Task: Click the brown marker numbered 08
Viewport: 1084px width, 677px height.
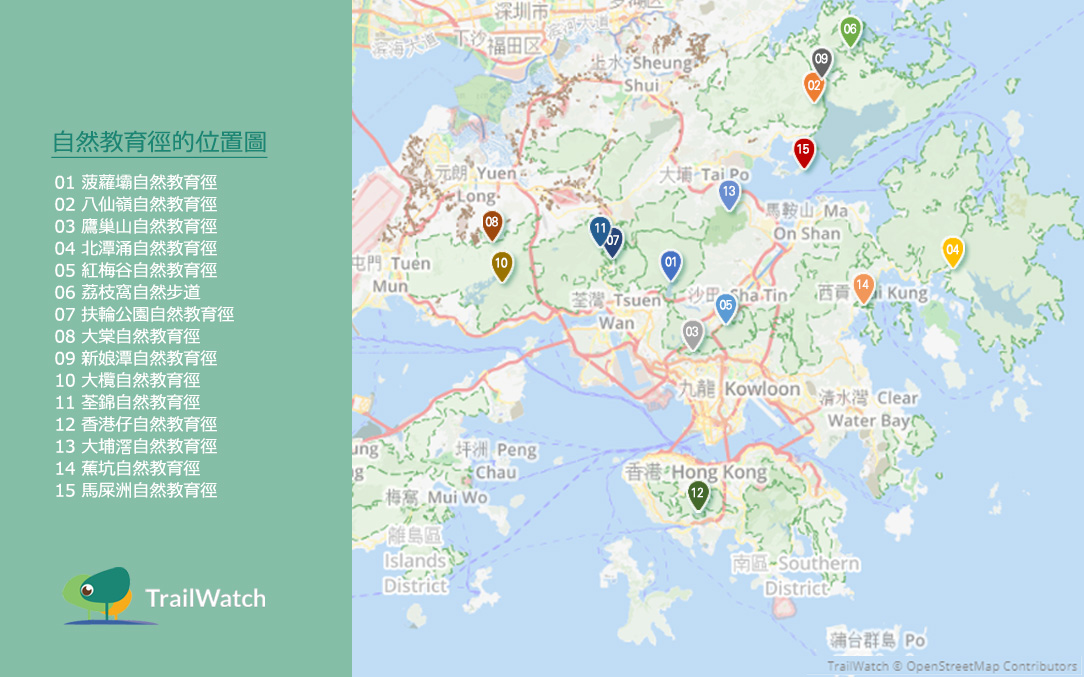Action: 491,224
